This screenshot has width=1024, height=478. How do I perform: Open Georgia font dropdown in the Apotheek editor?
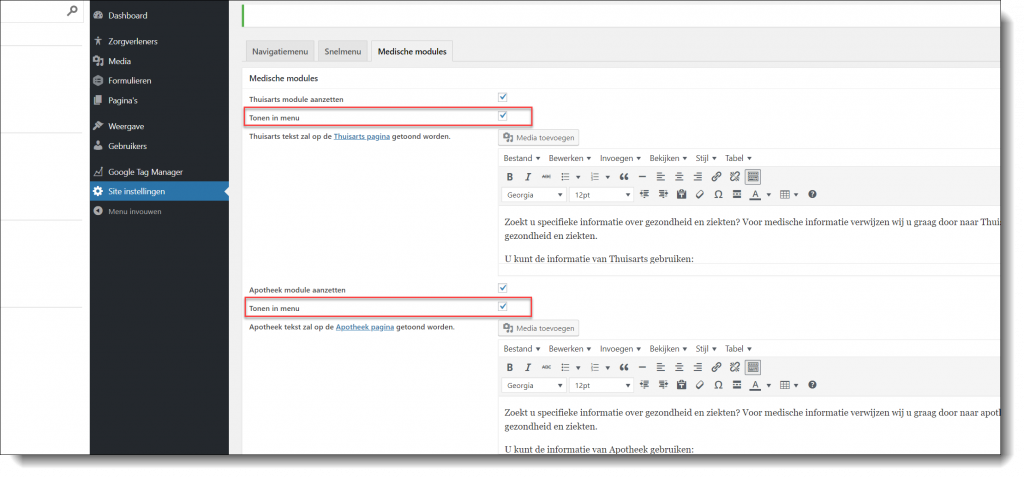coord(534,385)
